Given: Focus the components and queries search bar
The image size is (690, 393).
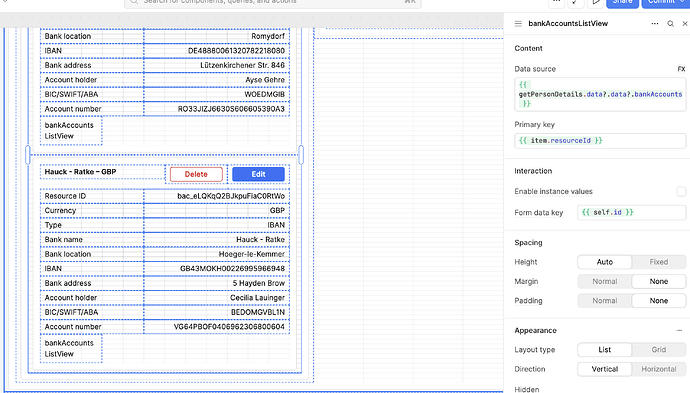Looking at the screenshot, I should (x=273, y=3).
